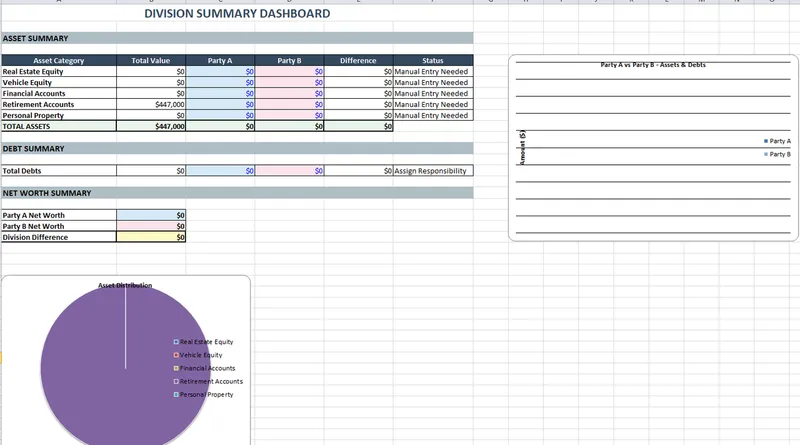Select TOTAL ASSETS Party B total cell

click(x=289, y=126)
